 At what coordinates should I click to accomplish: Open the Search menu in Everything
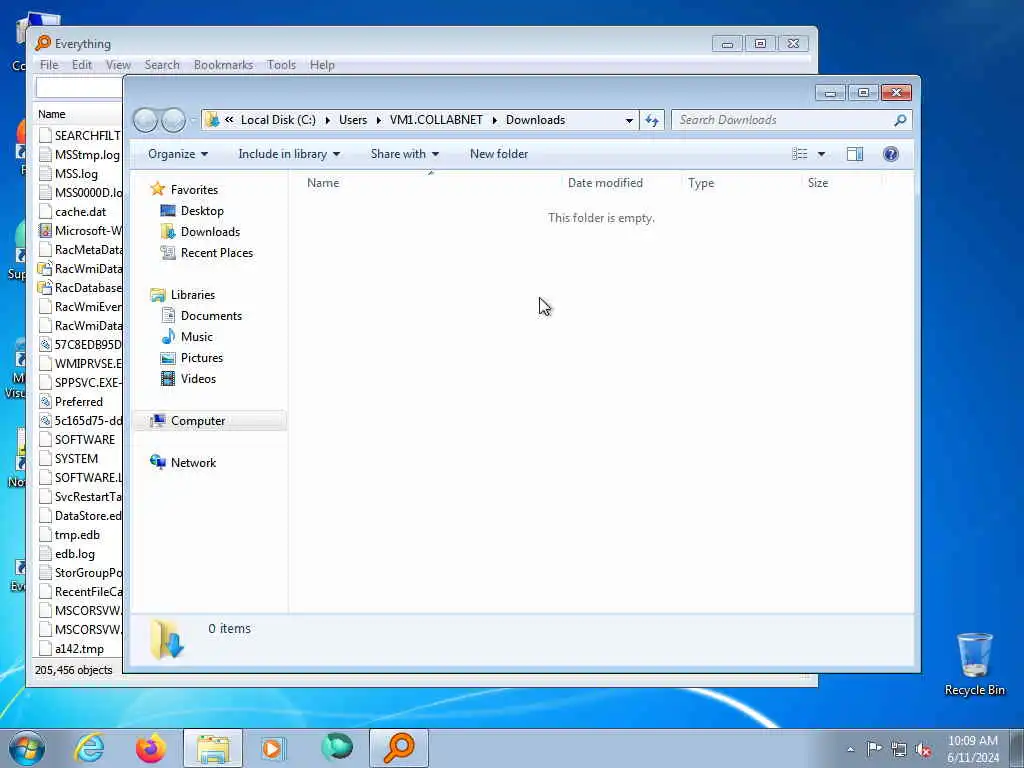tap(162, 65)
